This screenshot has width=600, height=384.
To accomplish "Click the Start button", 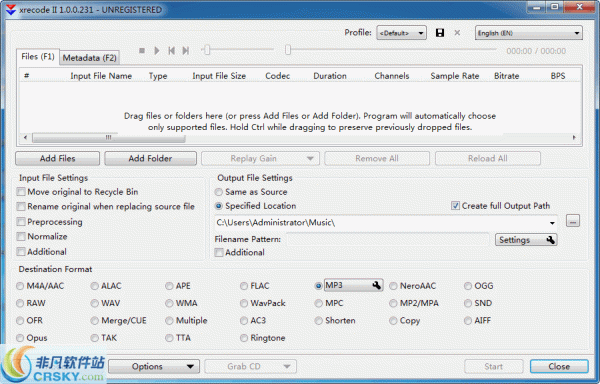I will click(x=494, y=366).
